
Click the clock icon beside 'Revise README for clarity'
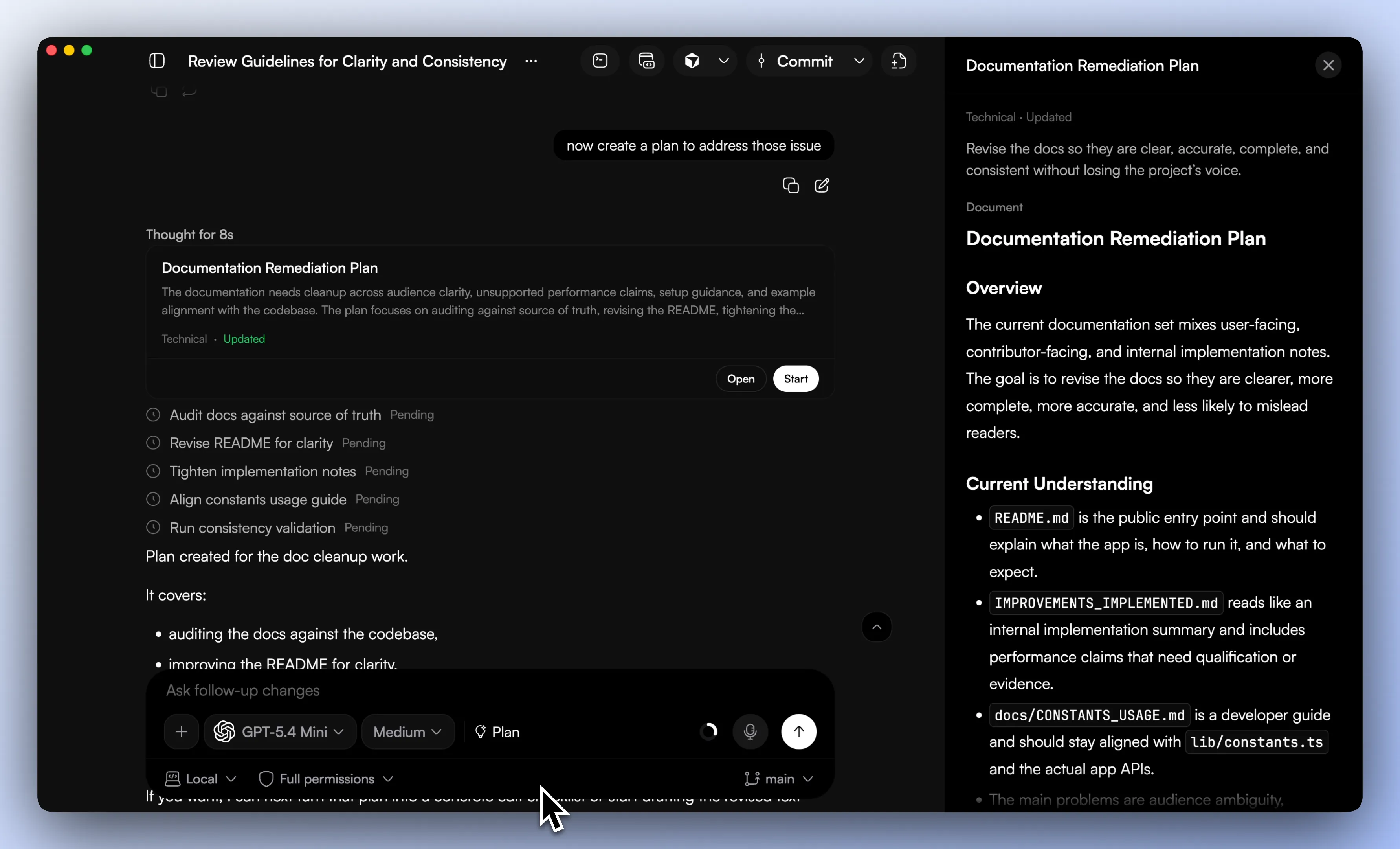coord(153,443)
